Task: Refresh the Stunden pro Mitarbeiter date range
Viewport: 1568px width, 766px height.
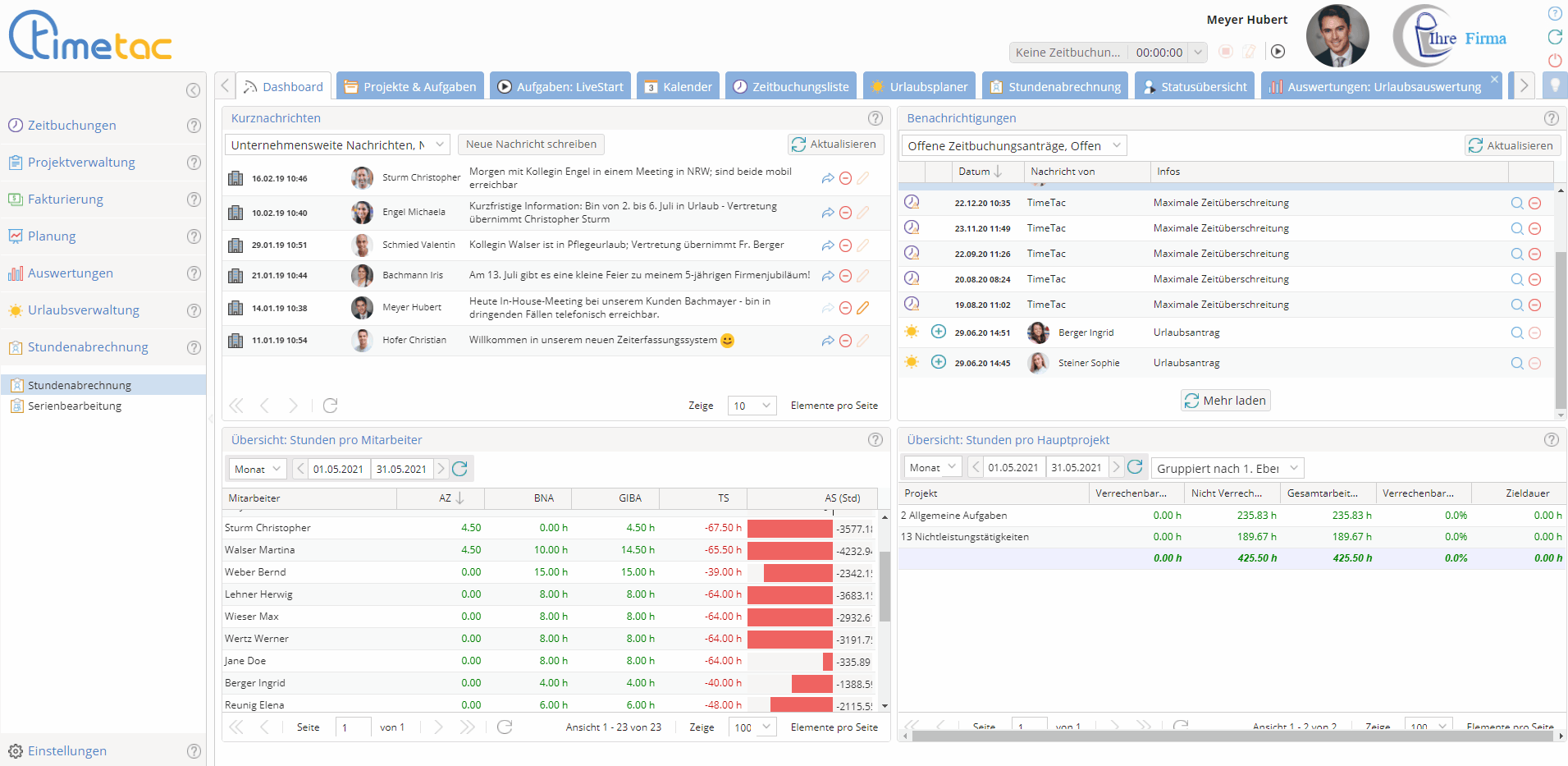Action: point(459,469)
